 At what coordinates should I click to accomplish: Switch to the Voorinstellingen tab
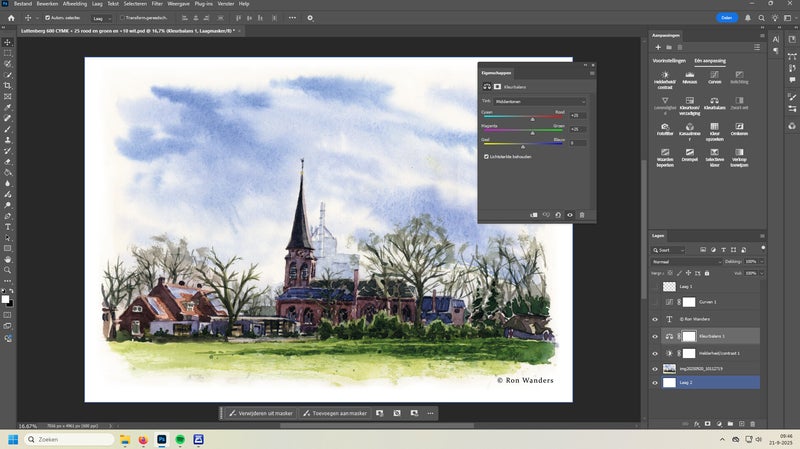pos(667,60)
